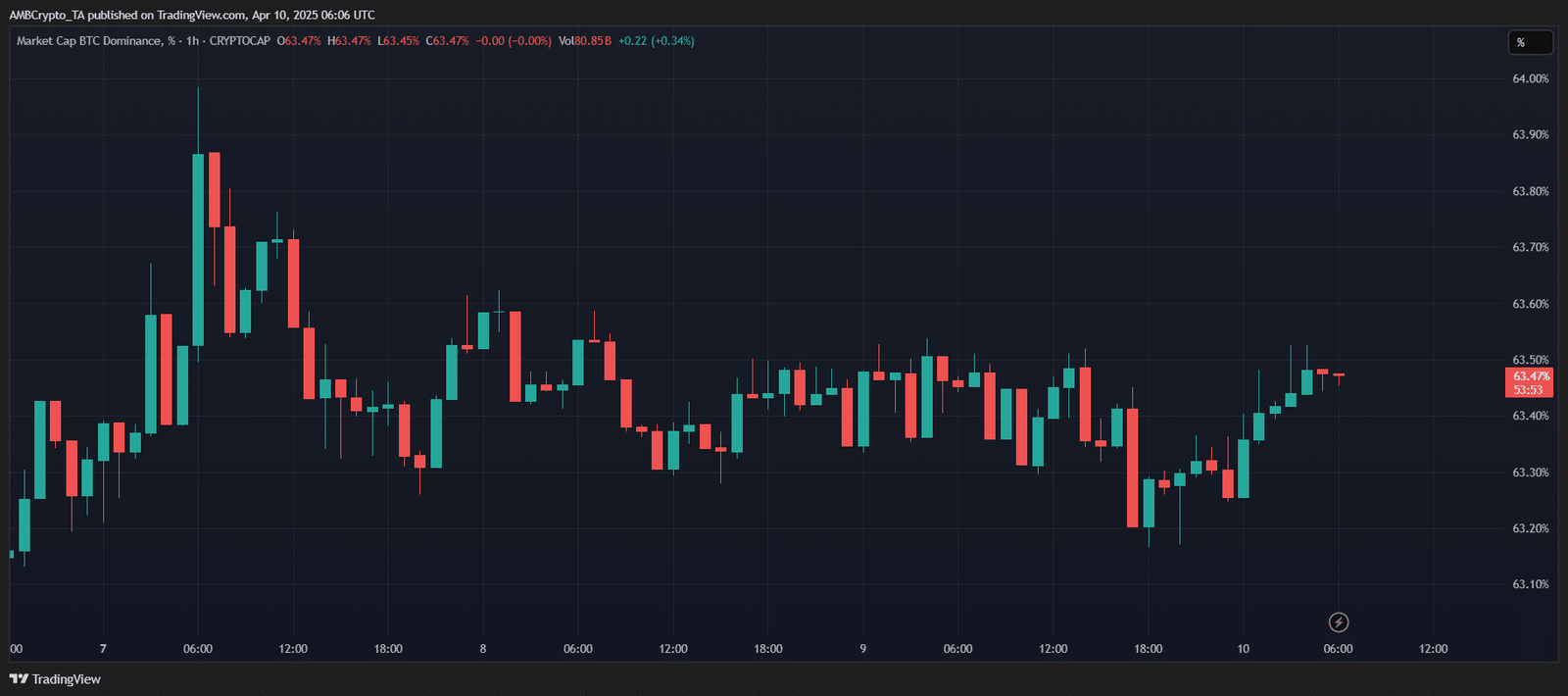Viewport: 1568px width, 696px height.
Task: Click the Vol 80.85B volume readout
Action: [585, 41]
